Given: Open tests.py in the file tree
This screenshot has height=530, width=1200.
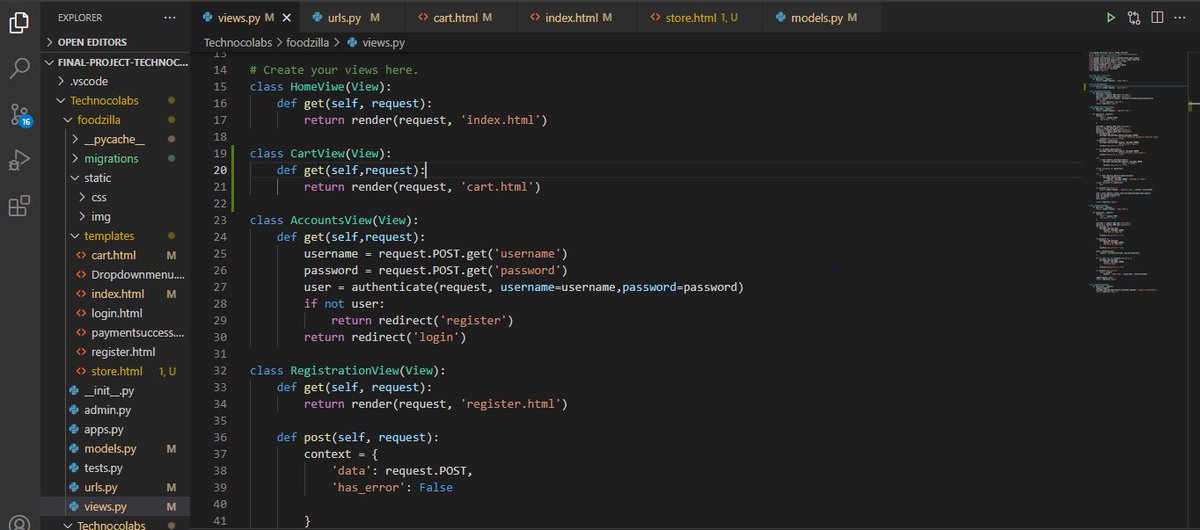Looking at the screenshot, I should 115,468.
